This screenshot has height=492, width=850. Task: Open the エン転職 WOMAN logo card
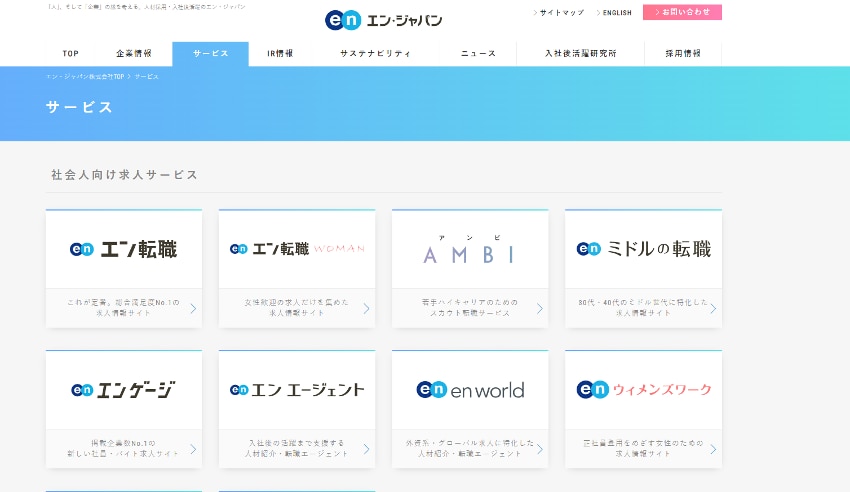click(x=297, y=249)
